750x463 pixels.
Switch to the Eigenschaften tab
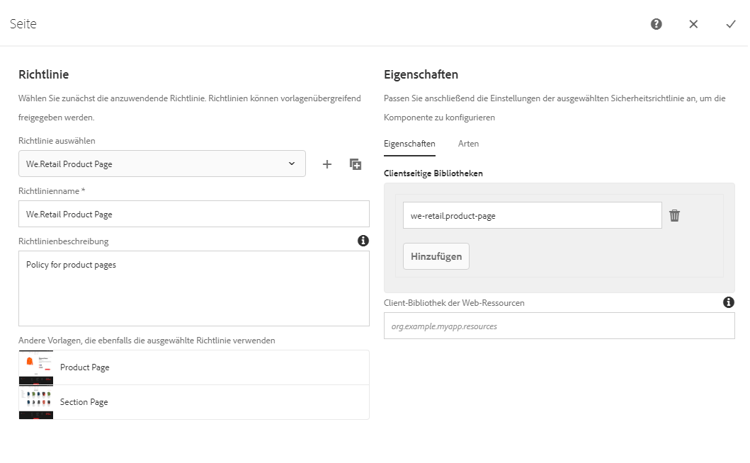[409, 144]
